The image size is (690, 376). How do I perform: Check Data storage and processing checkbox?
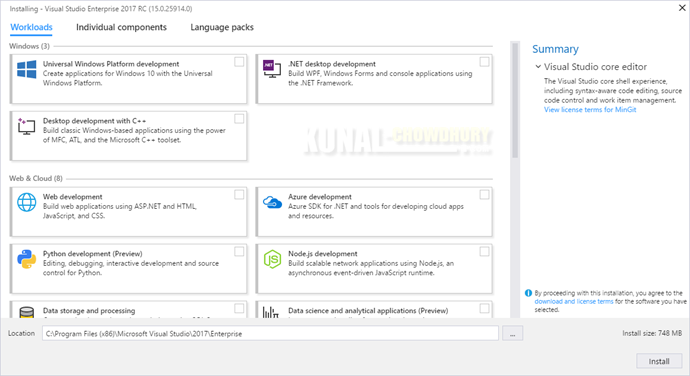pos(239,308)
